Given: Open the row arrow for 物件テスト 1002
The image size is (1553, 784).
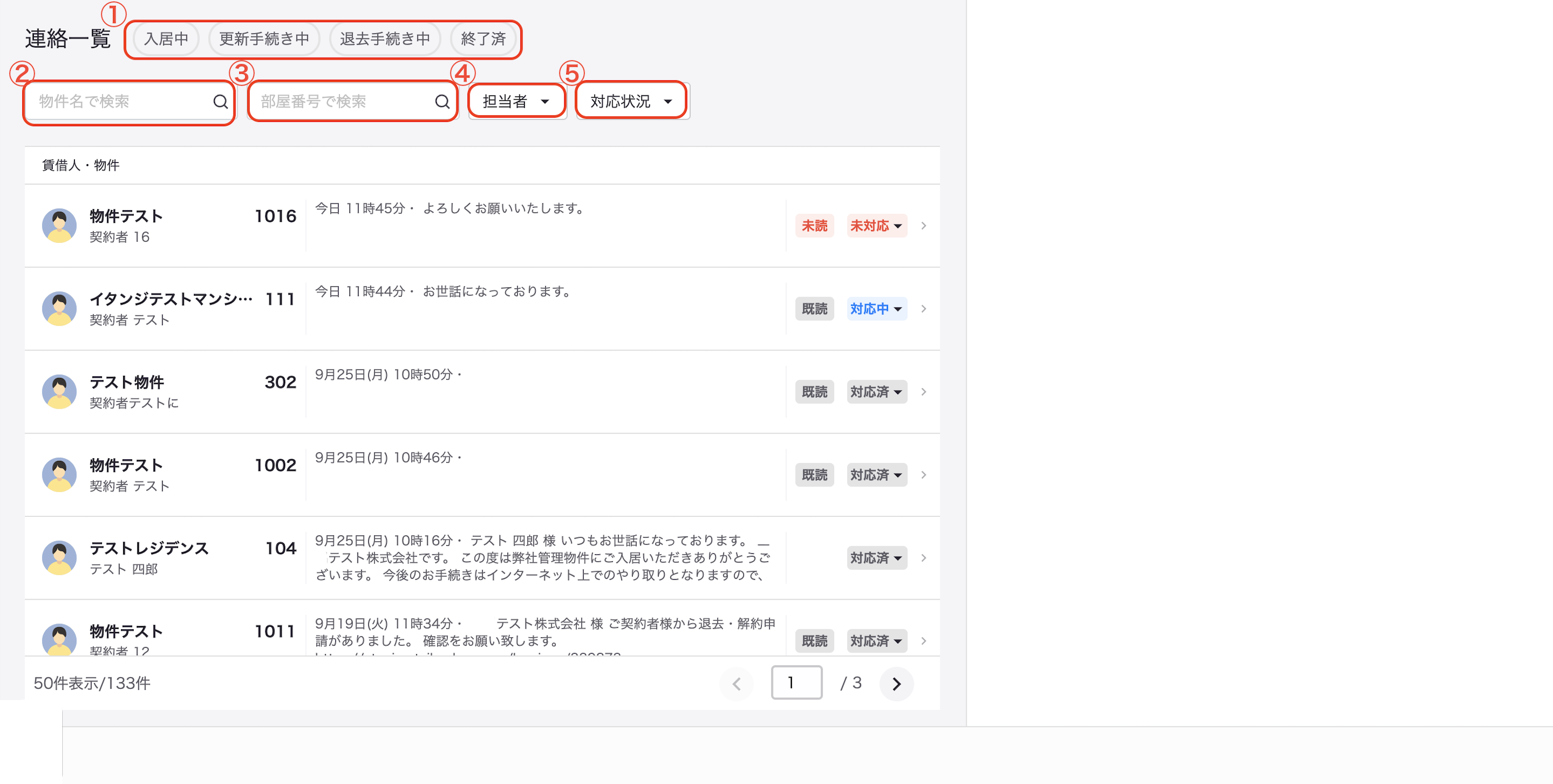Looking at the screenshot, I should click(923, 476).
